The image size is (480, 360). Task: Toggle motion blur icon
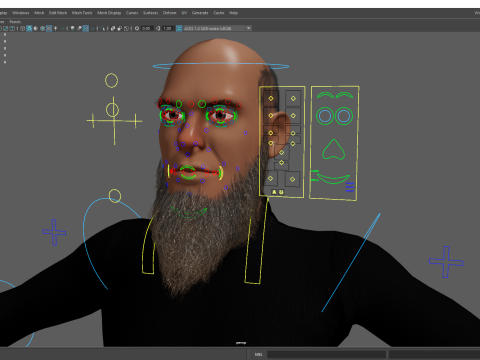pos(79,29)
